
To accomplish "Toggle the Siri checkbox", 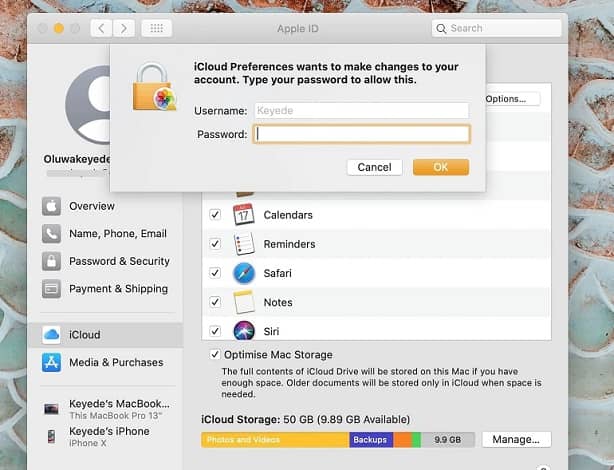I will (x=215, y=331).
